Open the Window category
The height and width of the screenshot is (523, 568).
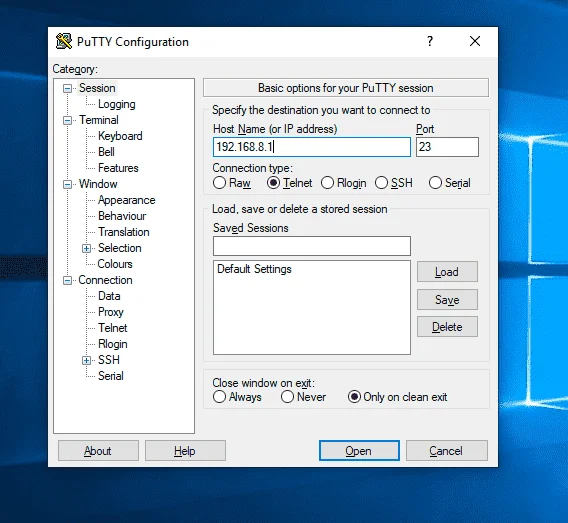tap(98, 184)
